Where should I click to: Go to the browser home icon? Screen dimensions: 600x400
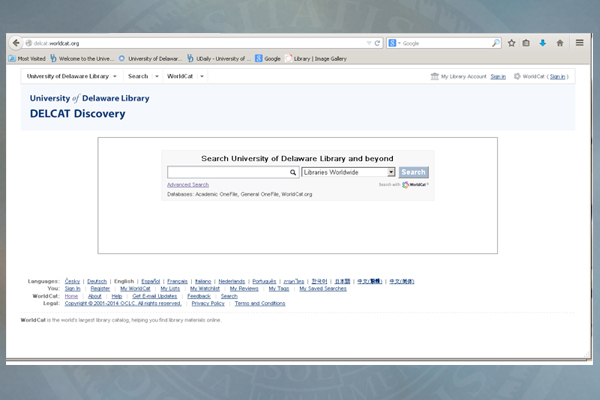[x=560, y=43]
